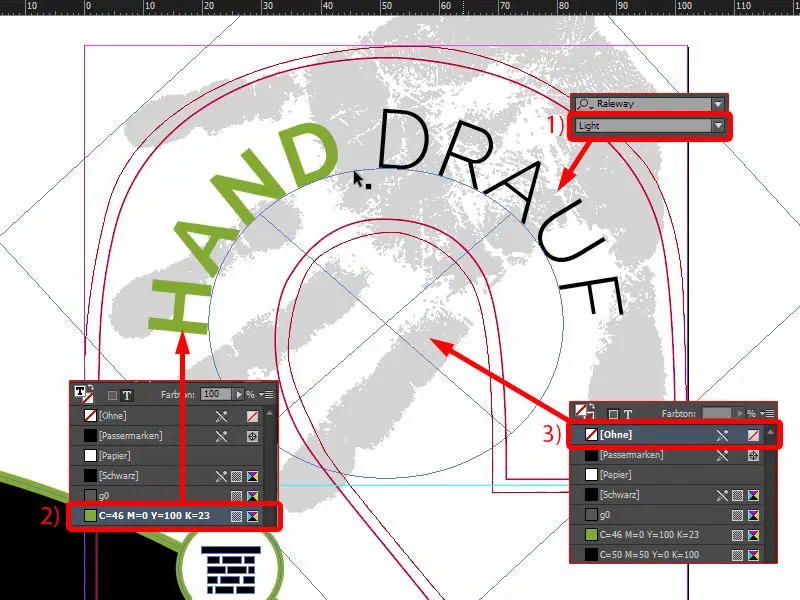Click the pencil icon on the step 2 [Passermarken] row
The image size is (800, 600).
click(x=221, y=436)
